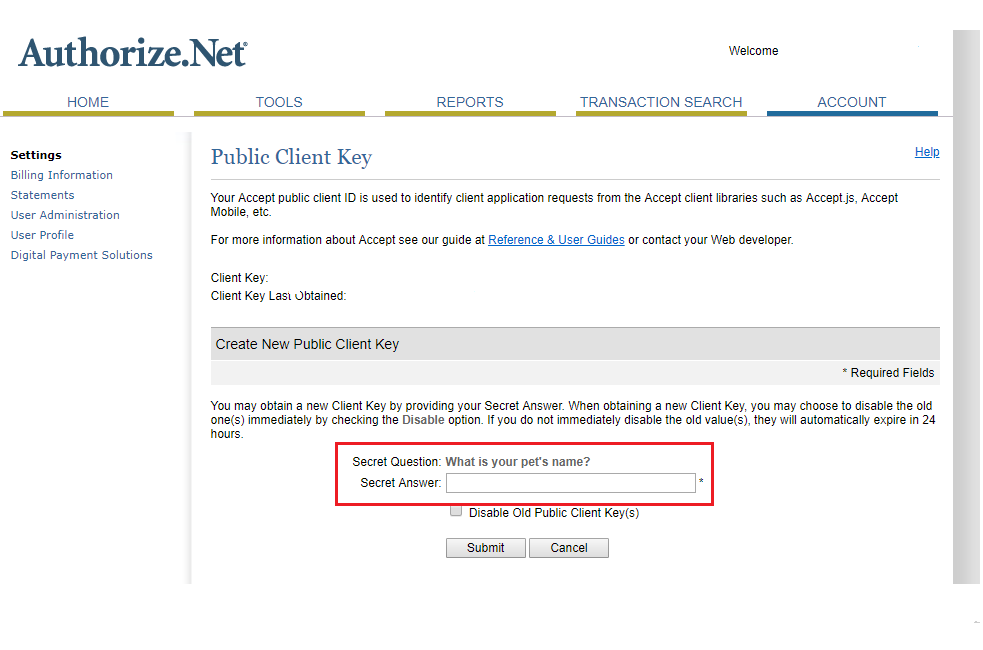The width and height of the screenshot is (983, 650).
Task: Open Digital Payment Solutions
Action: (81, 254)
